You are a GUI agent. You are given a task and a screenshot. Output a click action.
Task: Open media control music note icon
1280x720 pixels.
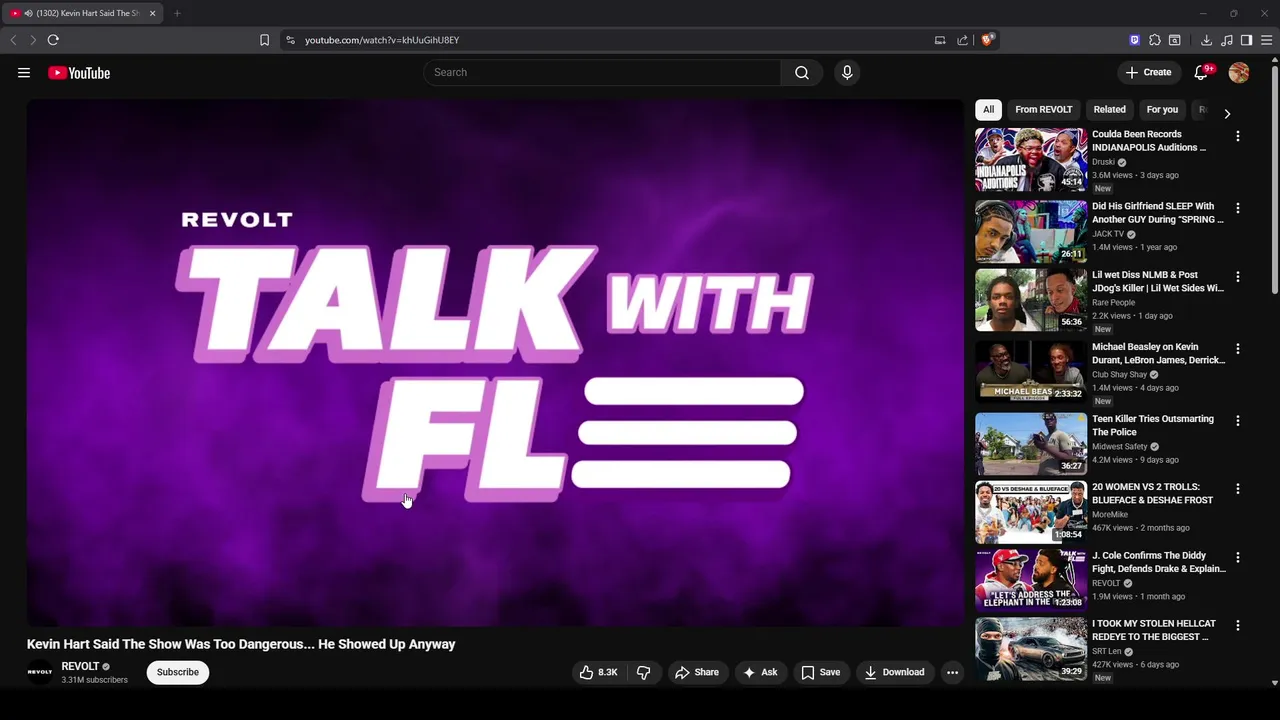click(x=1227, y=40)
